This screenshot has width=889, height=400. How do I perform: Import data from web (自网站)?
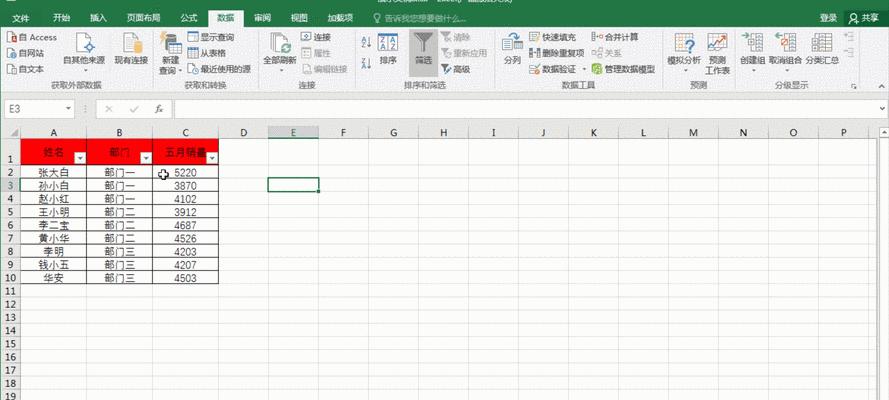(x=25, y=53)
